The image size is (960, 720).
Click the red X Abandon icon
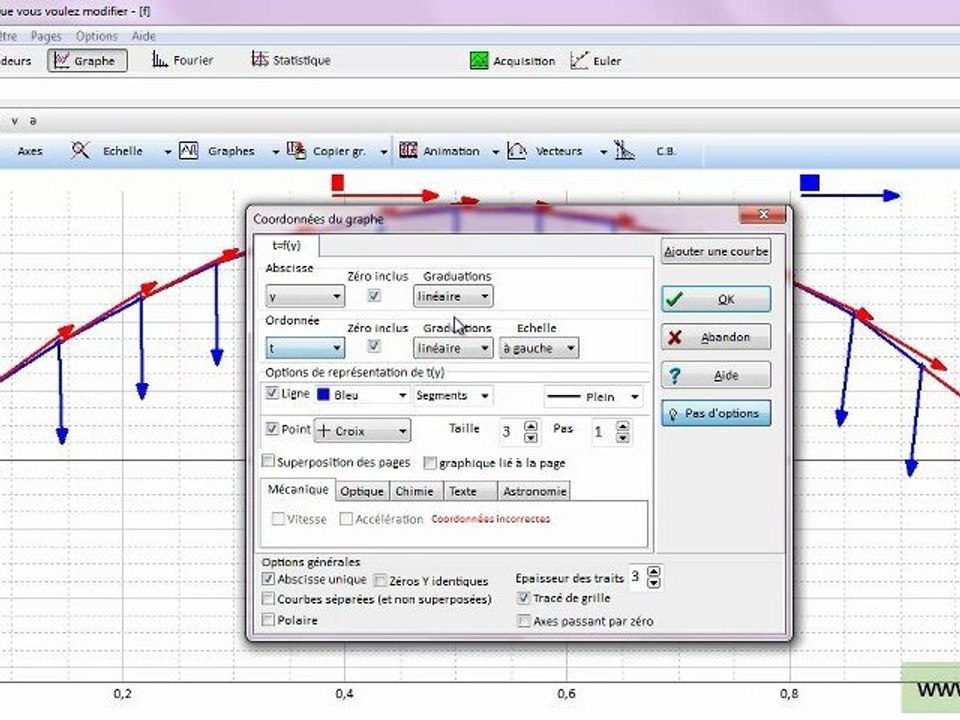675,337
